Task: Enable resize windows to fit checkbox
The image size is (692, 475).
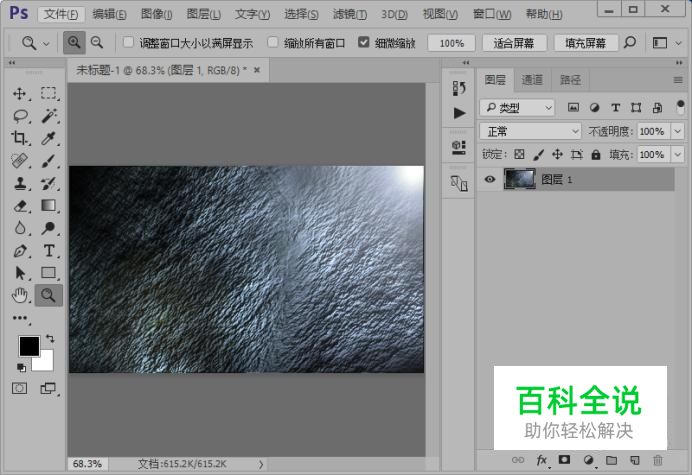Action: (128, 42)
